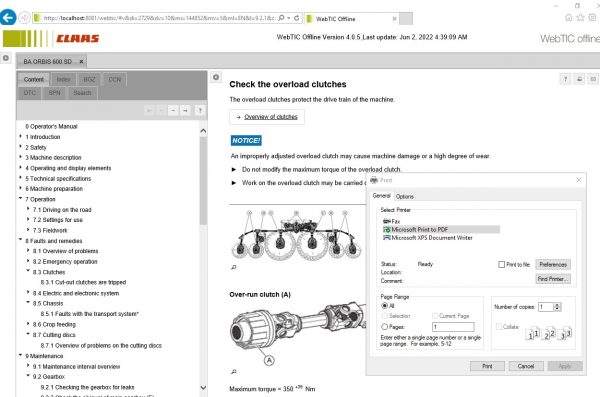This screenshot has width=600, height=397.
Task: Click the Preferences button
Action: click(553, 265)
